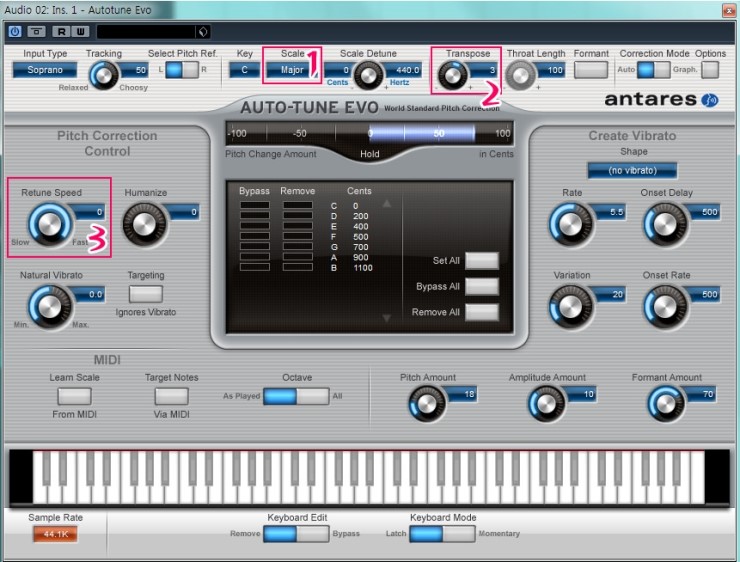
Task: Click the Retune Speed knob
Action: (50, 224)
